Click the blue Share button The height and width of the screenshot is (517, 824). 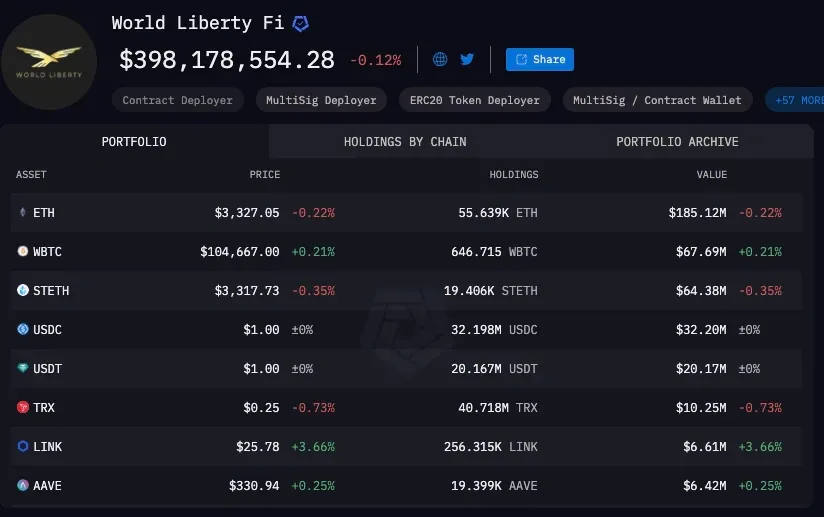tap(540, 59)
